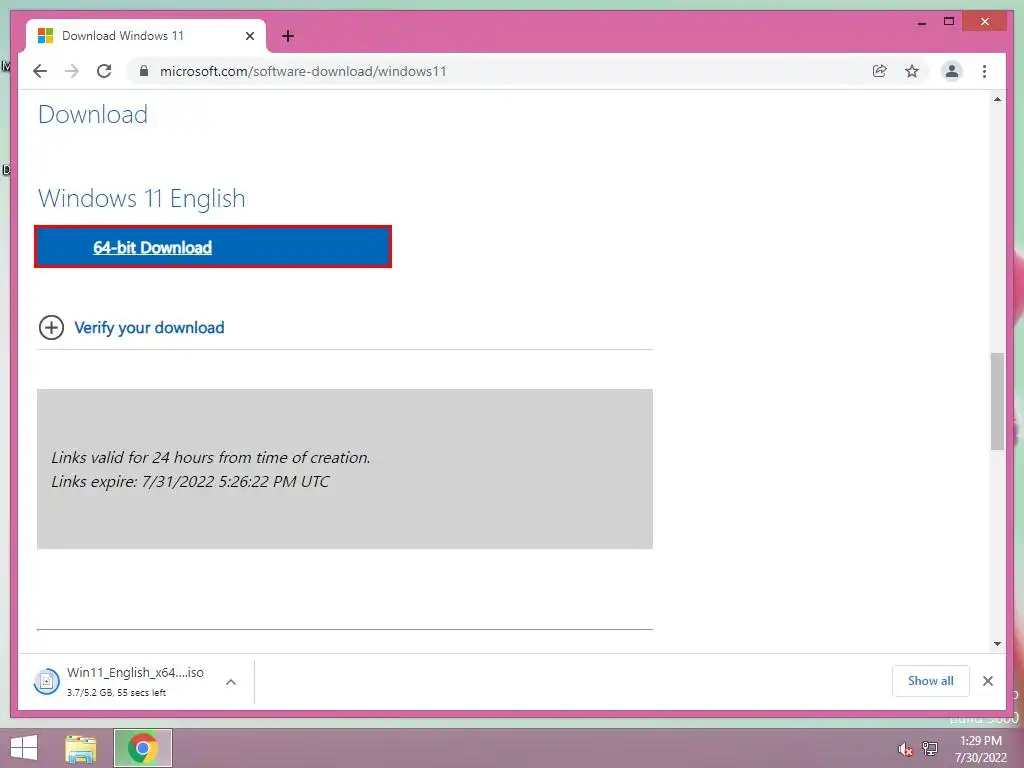Go back to the previous page
The image size is (1024, 768).
click(x=40, y=71)
